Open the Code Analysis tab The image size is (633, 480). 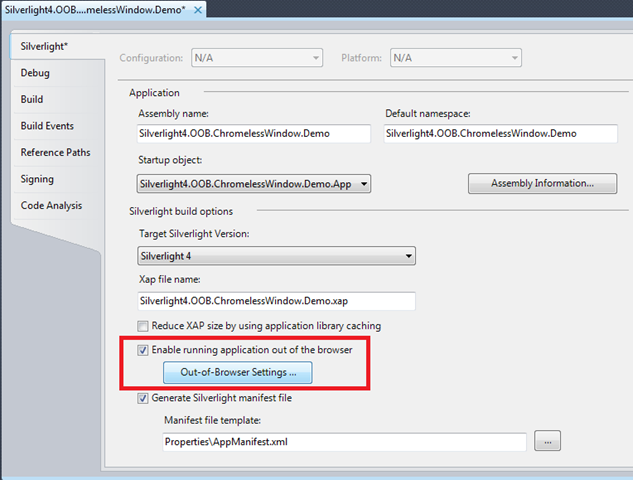pyautogui.click(x=51, y=205)
